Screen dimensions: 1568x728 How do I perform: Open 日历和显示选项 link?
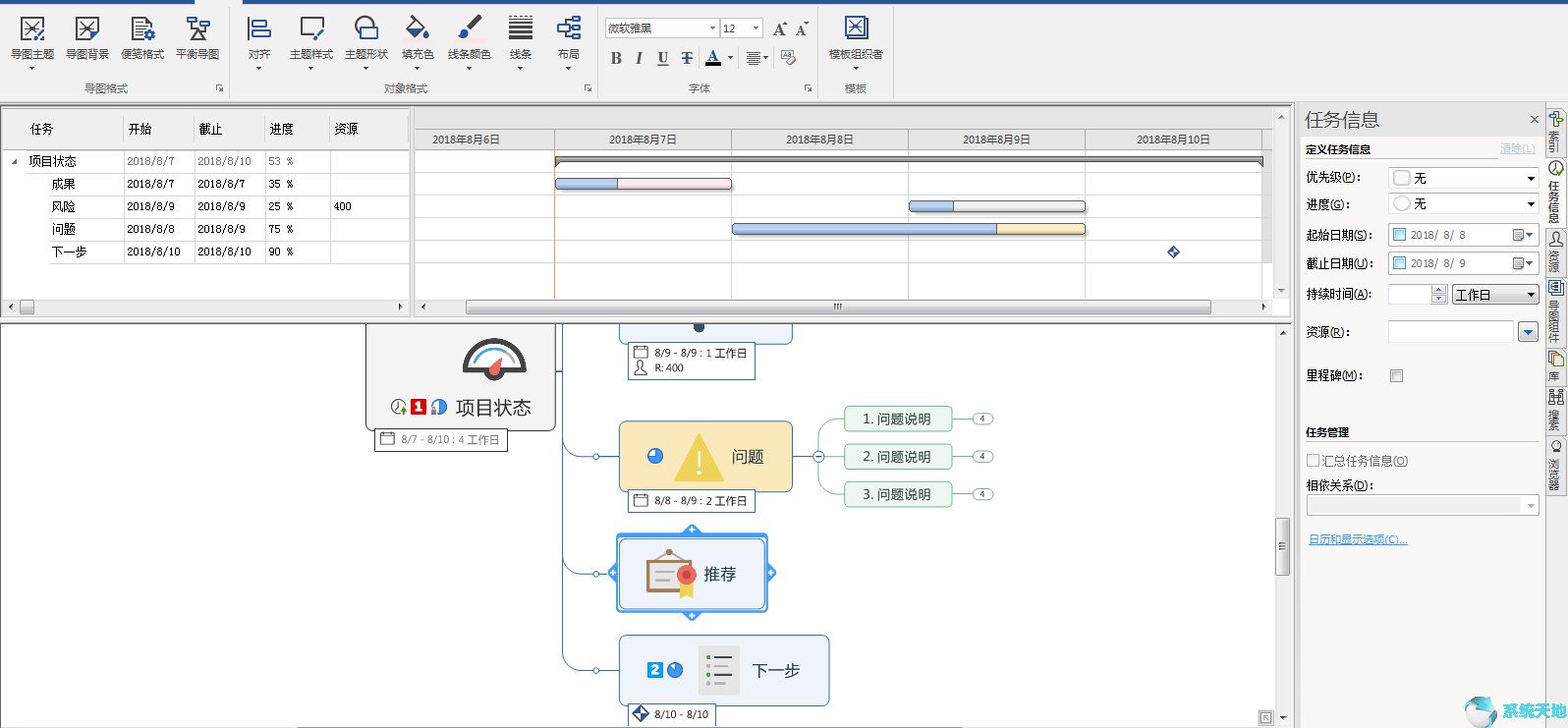pyautogui.click(x=1358, y=539)
